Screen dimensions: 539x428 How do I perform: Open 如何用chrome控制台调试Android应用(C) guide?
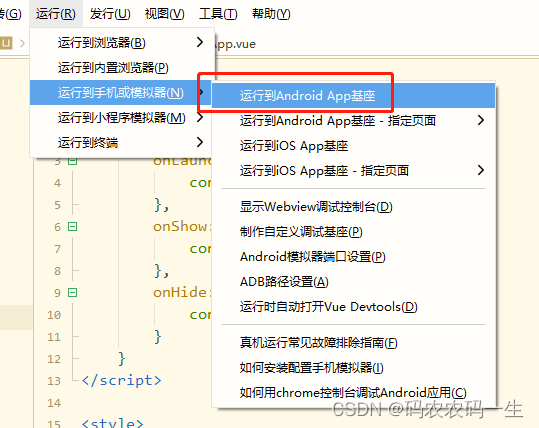tap(353, 392)
